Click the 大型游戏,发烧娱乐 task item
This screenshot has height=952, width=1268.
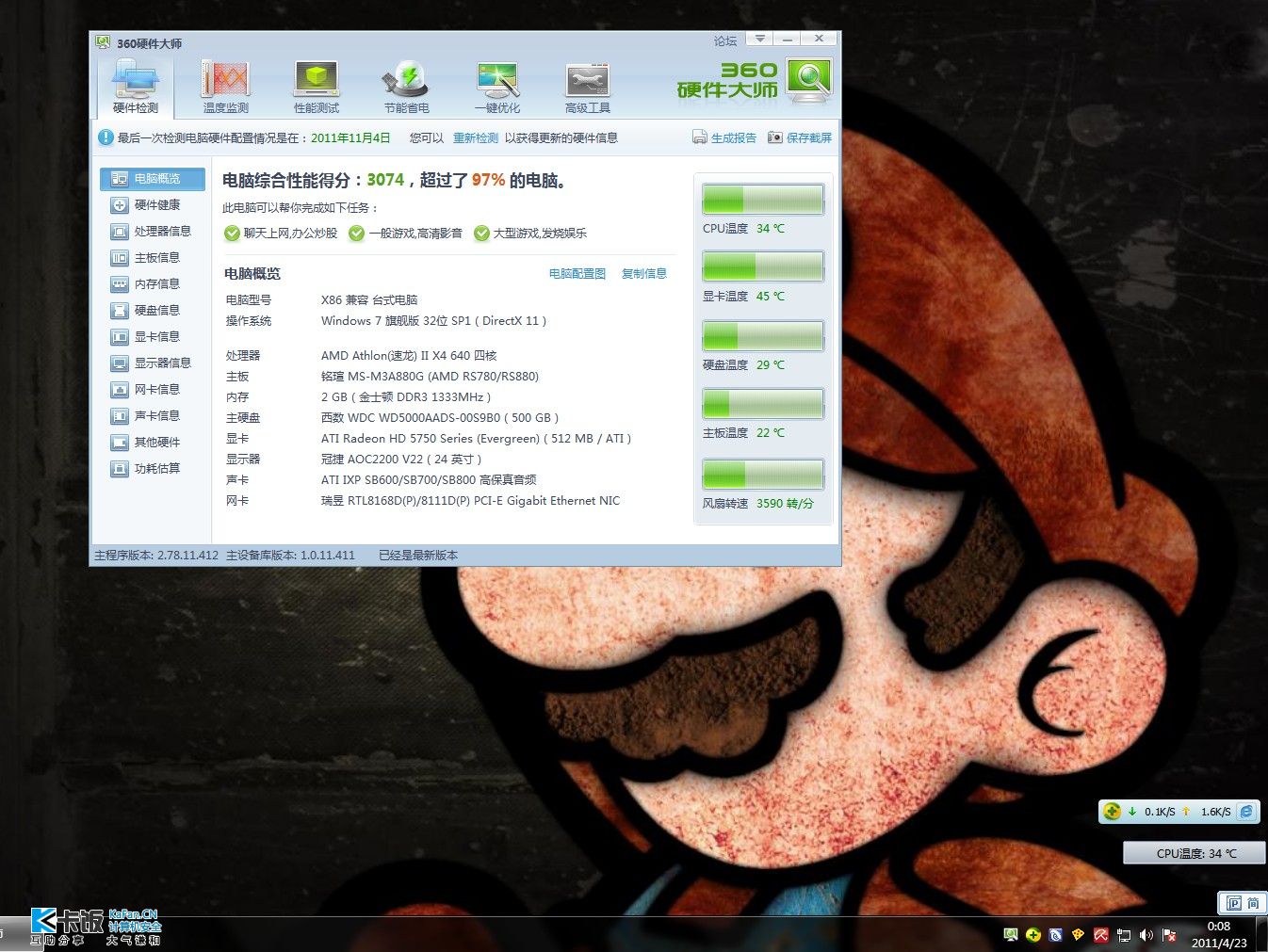click(530, 233)
